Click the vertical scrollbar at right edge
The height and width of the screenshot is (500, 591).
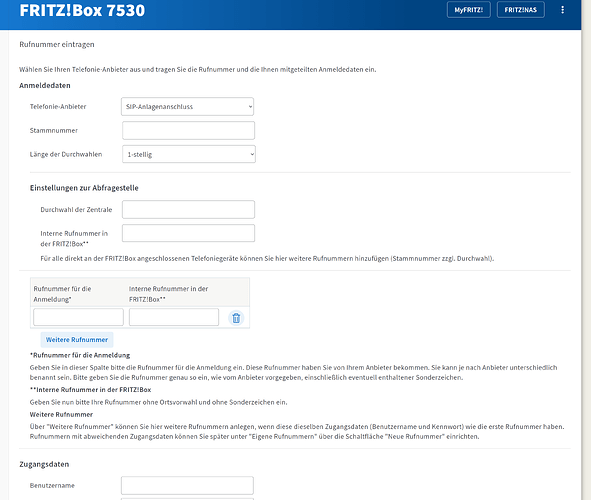[x=586, y=250]
